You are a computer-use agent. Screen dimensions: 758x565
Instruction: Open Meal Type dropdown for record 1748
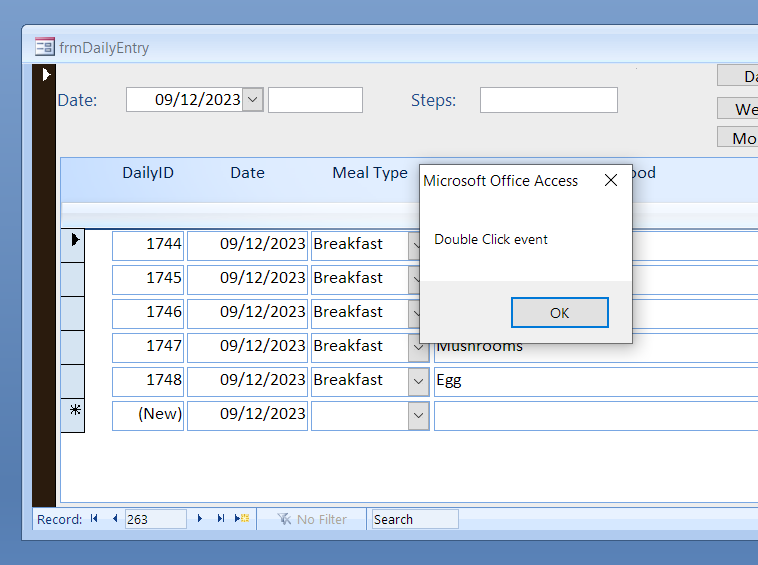click(x=418, y=381)
